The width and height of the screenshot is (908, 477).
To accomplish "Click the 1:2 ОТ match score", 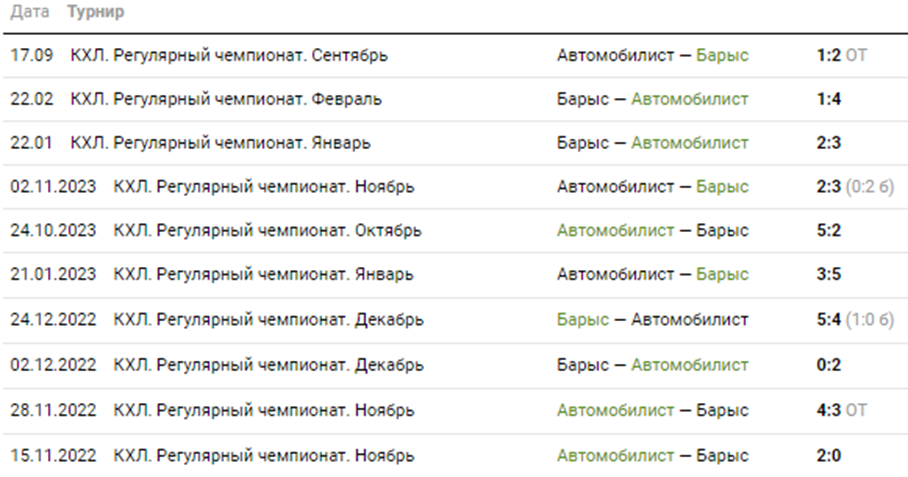I will pos(841,54).
